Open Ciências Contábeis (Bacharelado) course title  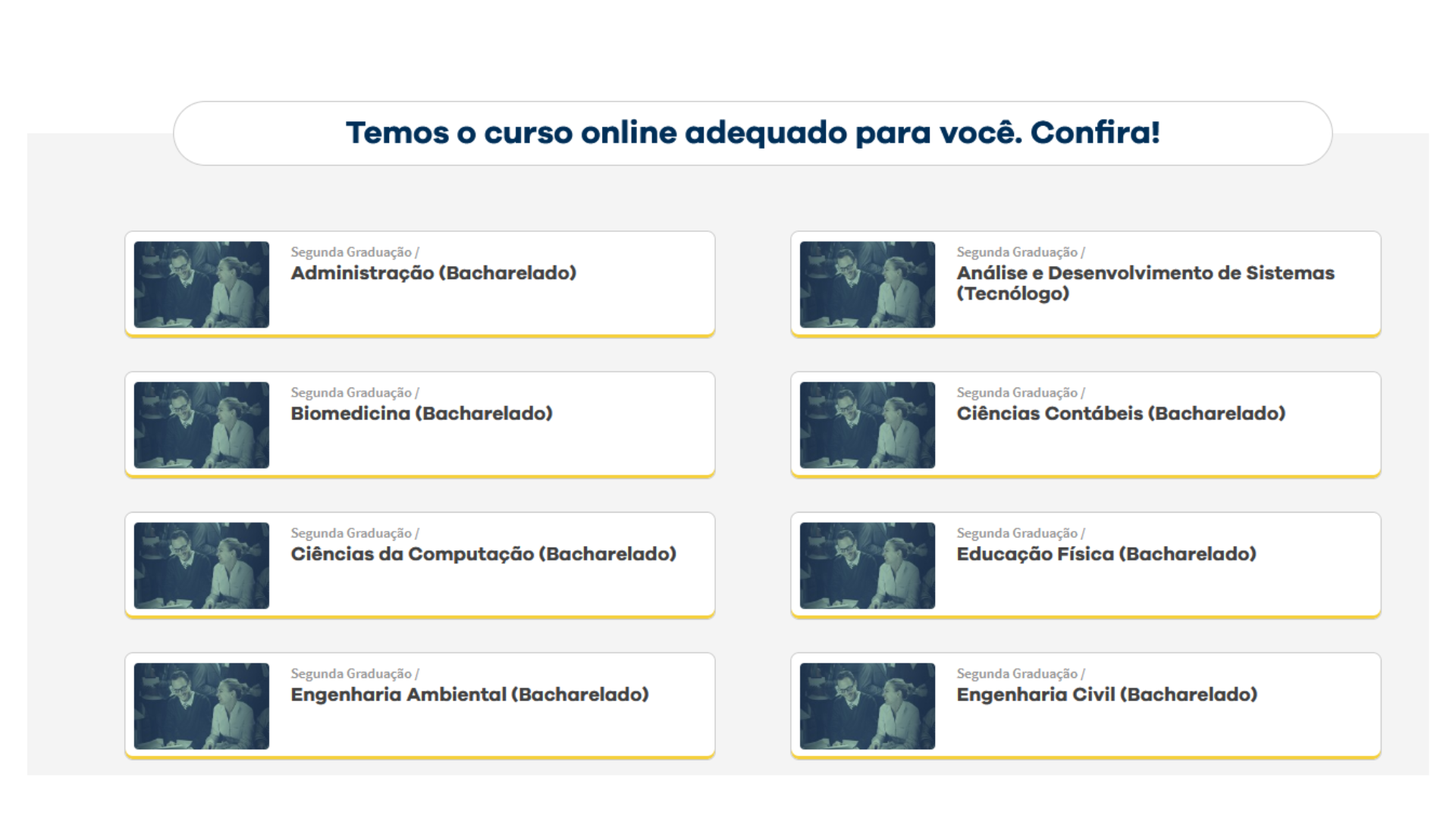[1121, 413]
